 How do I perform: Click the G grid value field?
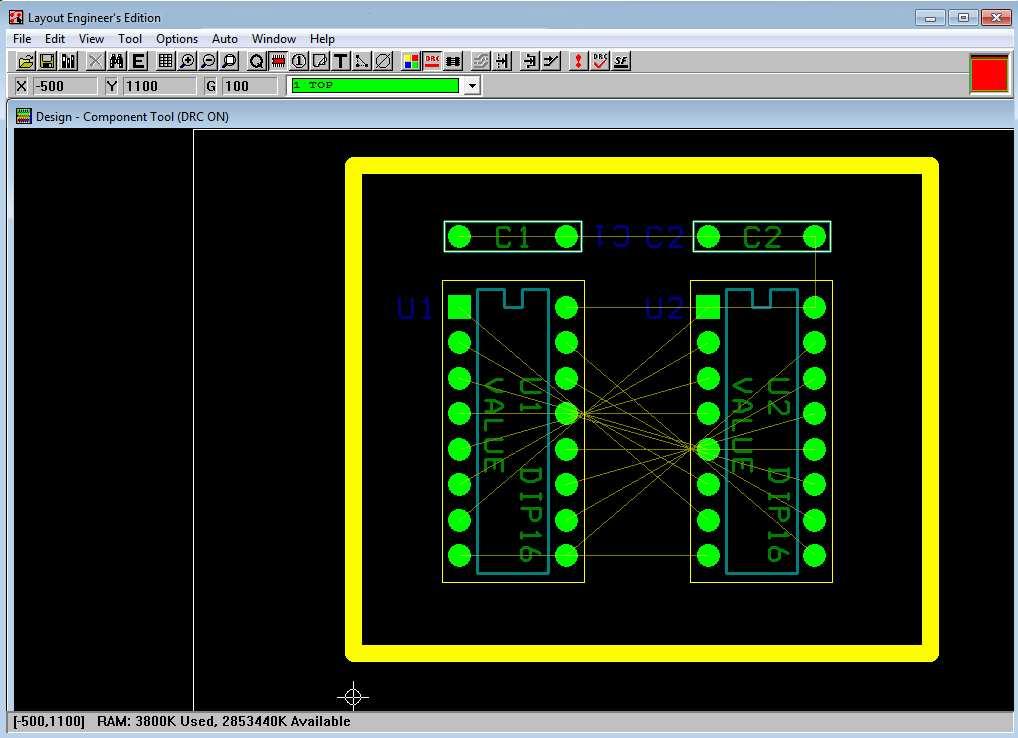pyautogui.click(x=249, y=86)
